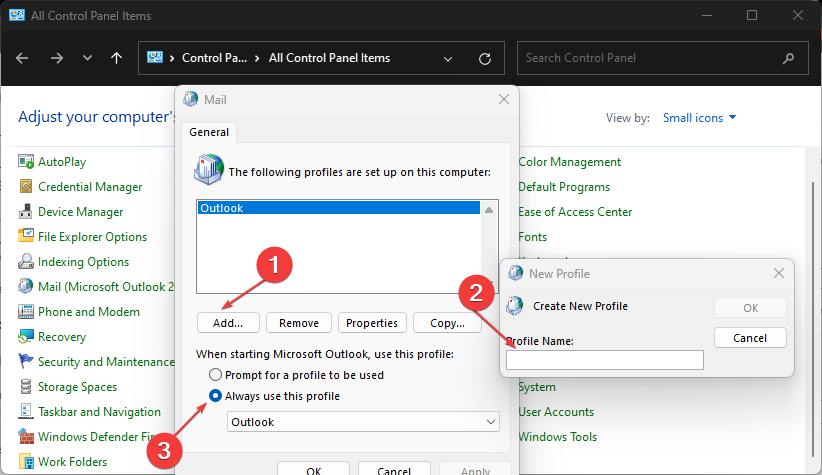
Task: Select Prompt for a profile radio button
Action: tap(215, 375)
